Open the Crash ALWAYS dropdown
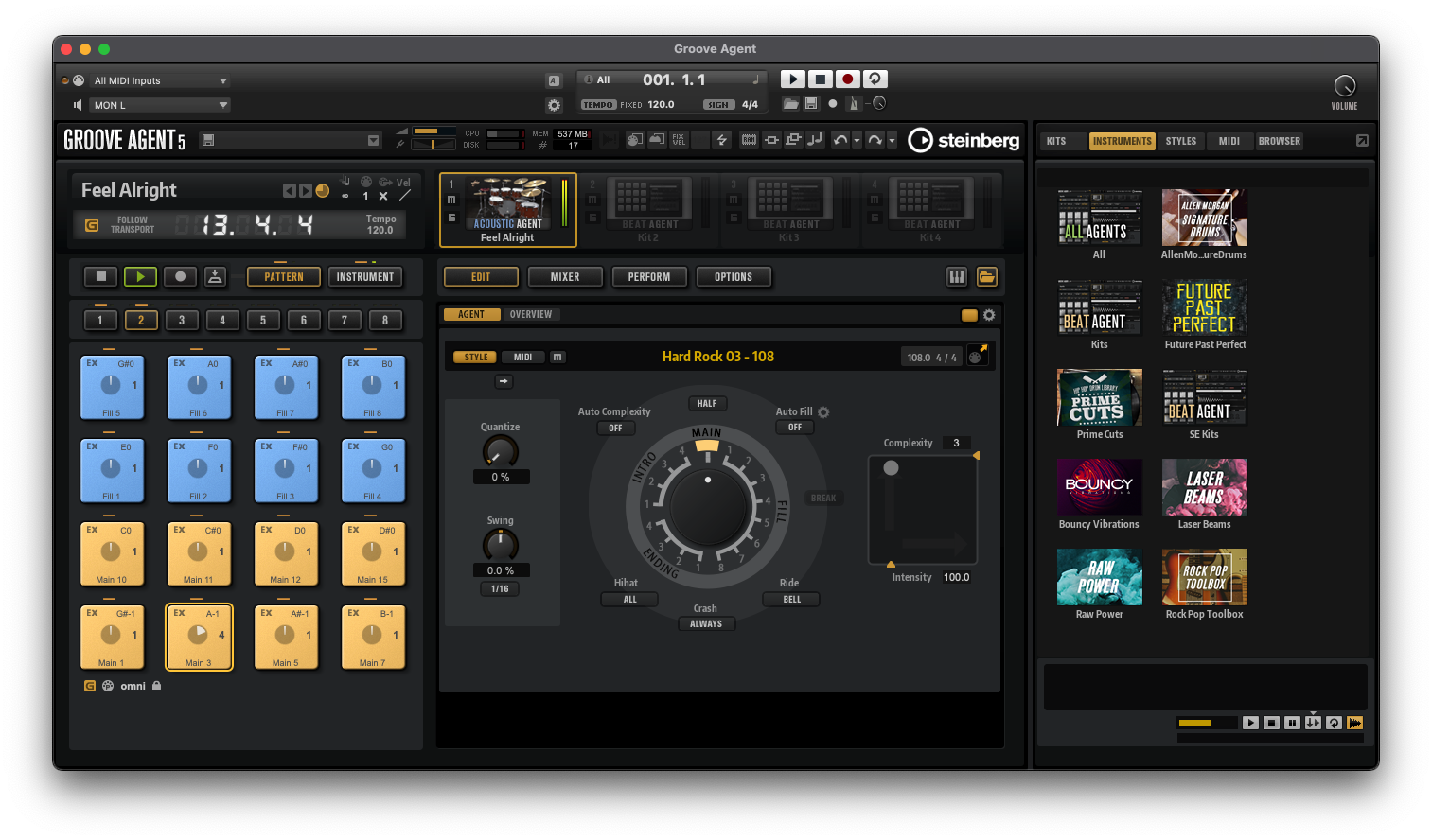 point(706,623)
